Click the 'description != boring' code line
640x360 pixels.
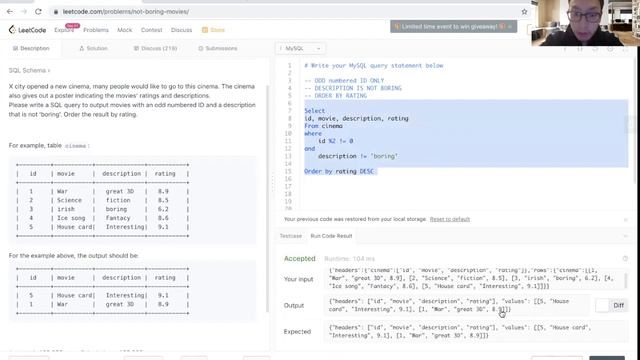pos(358,156)
